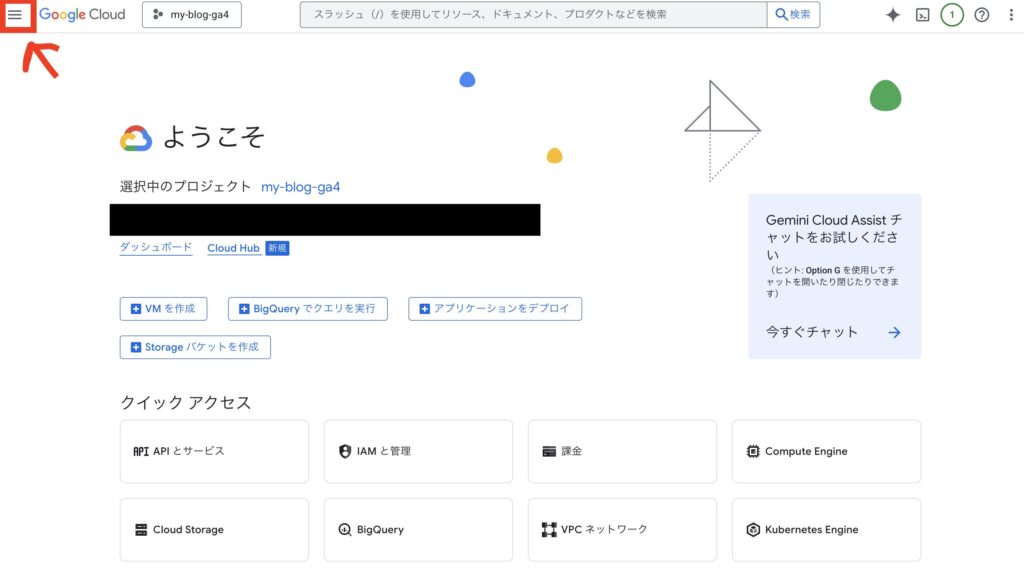
Task: Open 課金 billing quick access card
Action: click(x=622, y=451)
